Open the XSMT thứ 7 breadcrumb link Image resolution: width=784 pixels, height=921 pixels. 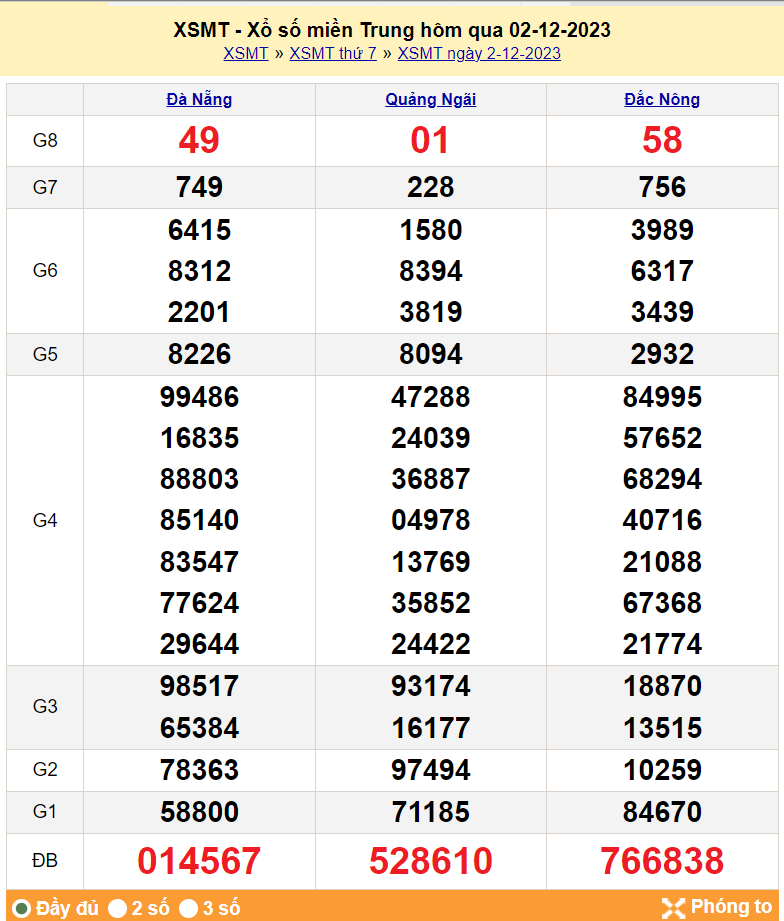tap(333, 54)
